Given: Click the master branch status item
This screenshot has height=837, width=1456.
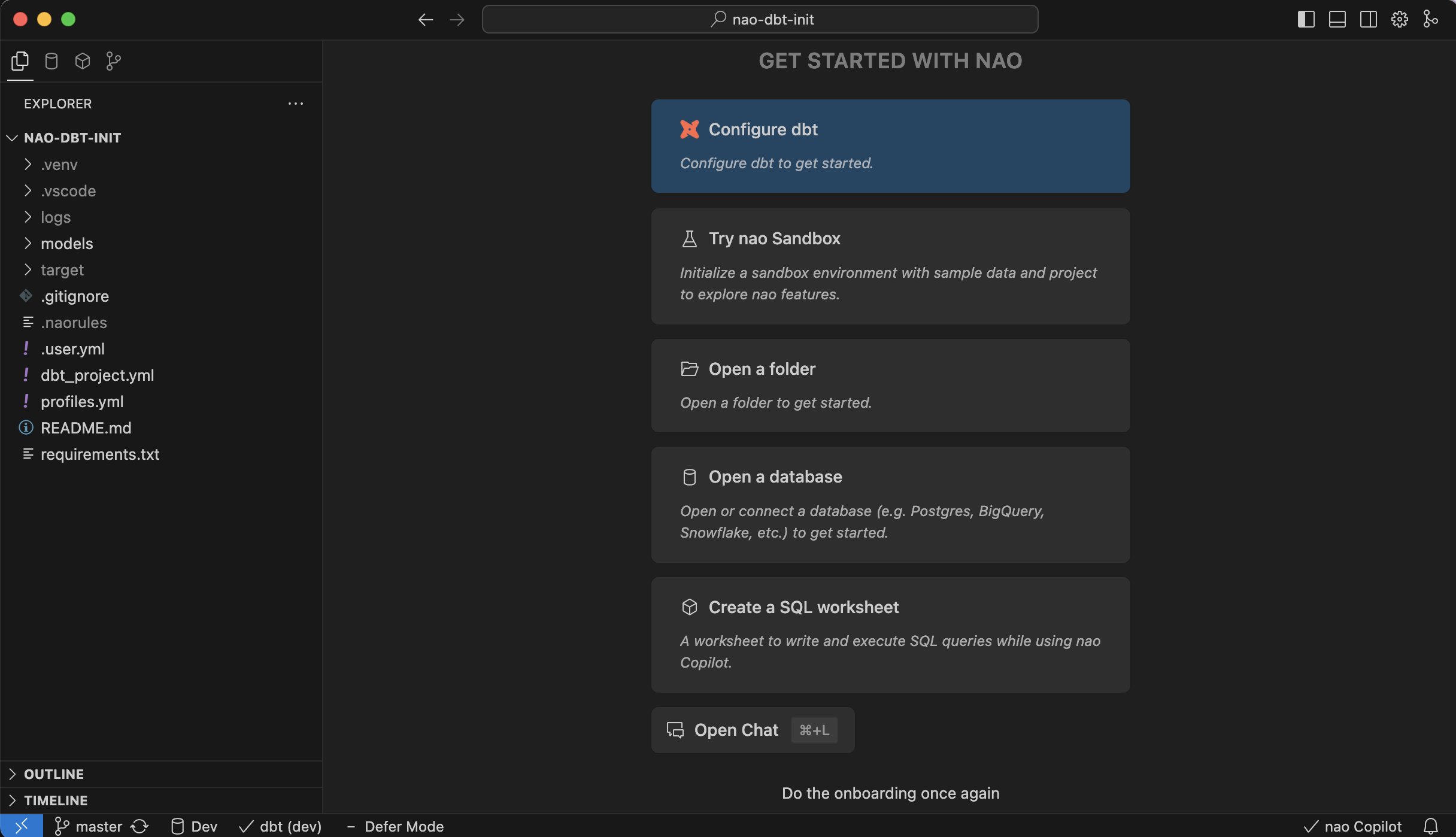Looking at the screenshot, I should (89, 826).
